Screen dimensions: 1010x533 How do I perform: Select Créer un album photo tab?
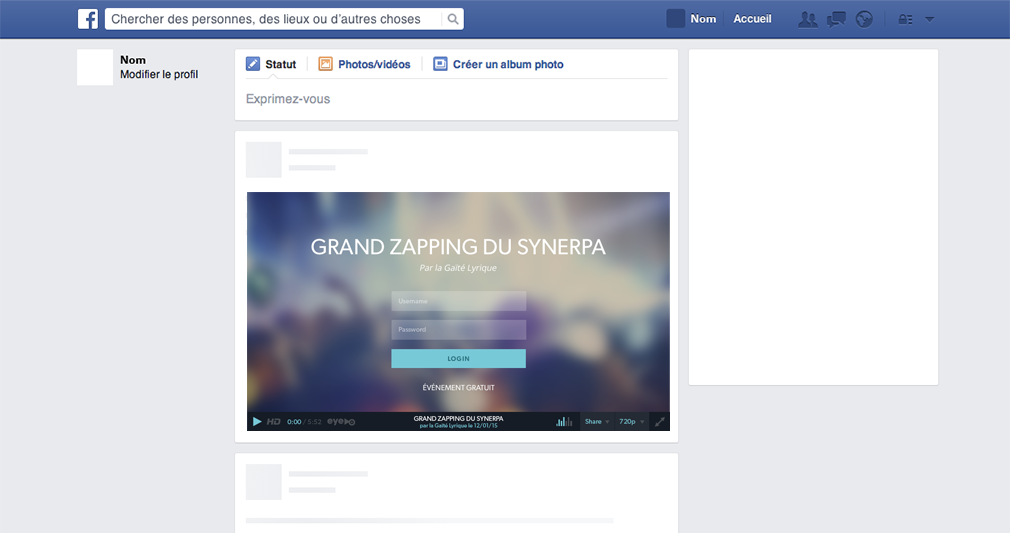click(x=508, y=64)
